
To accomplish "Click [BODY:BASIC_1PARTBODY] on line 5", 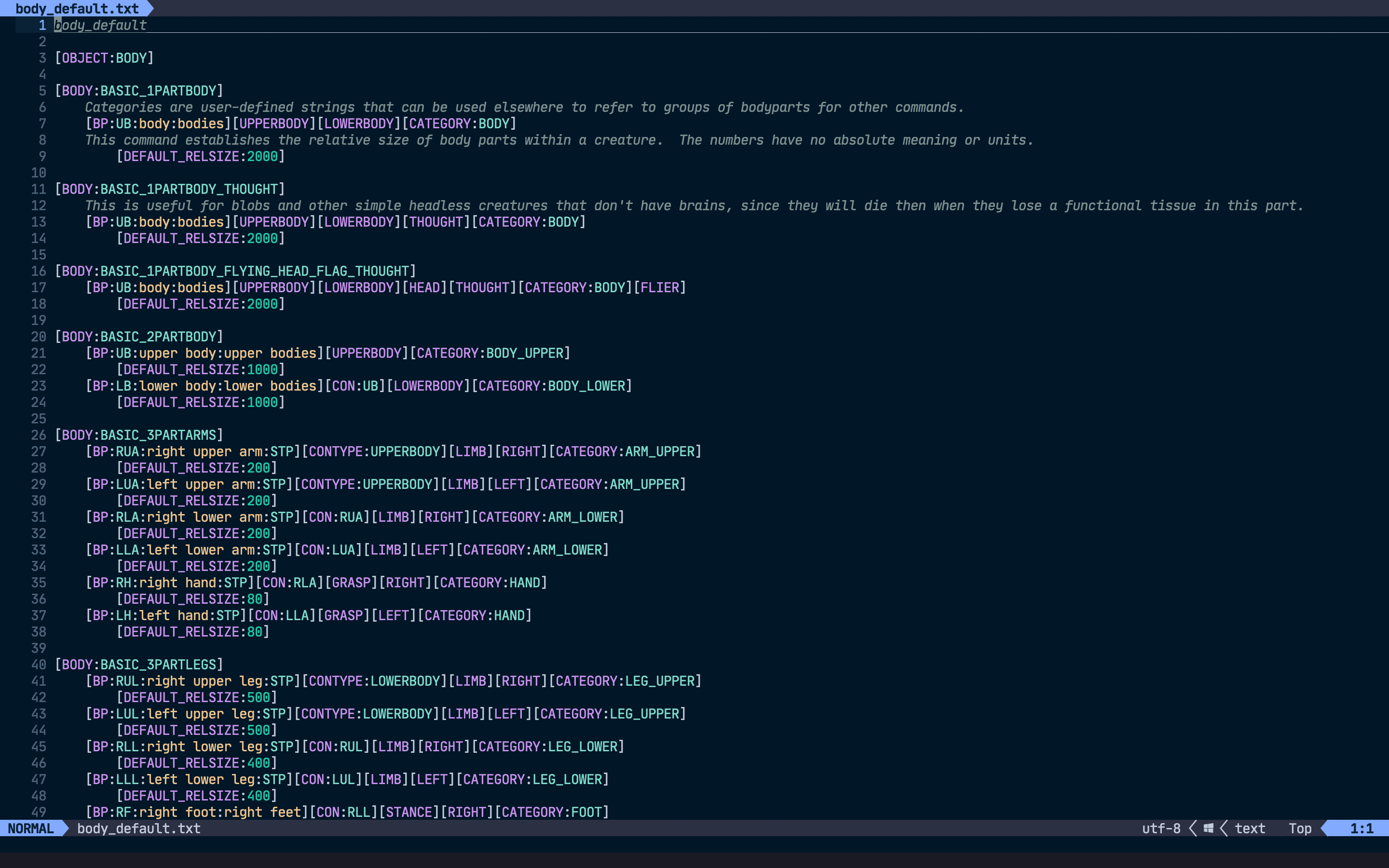I will (x=139, y=91).
